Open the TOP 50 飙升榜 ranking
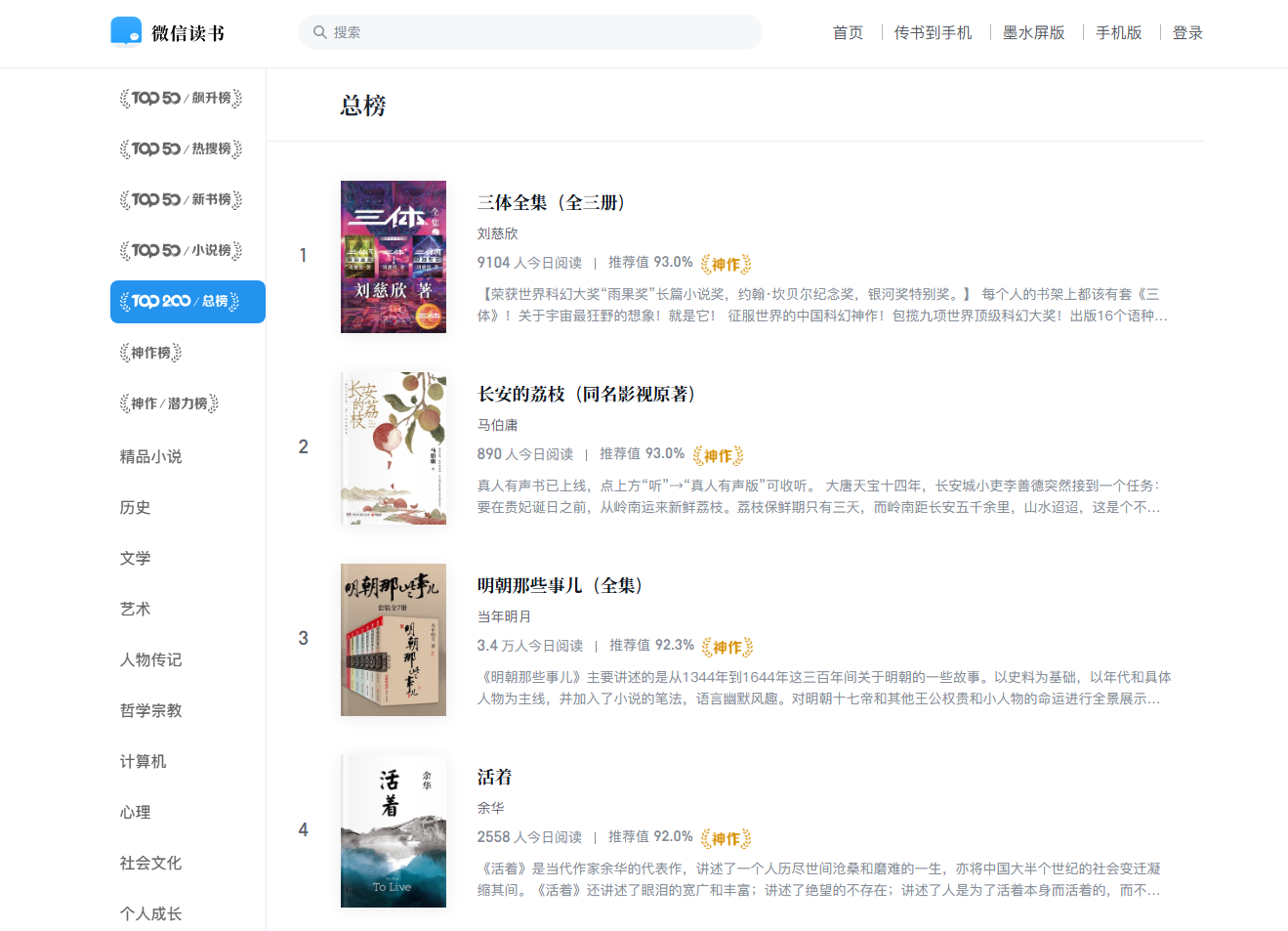 click(181, 98)
